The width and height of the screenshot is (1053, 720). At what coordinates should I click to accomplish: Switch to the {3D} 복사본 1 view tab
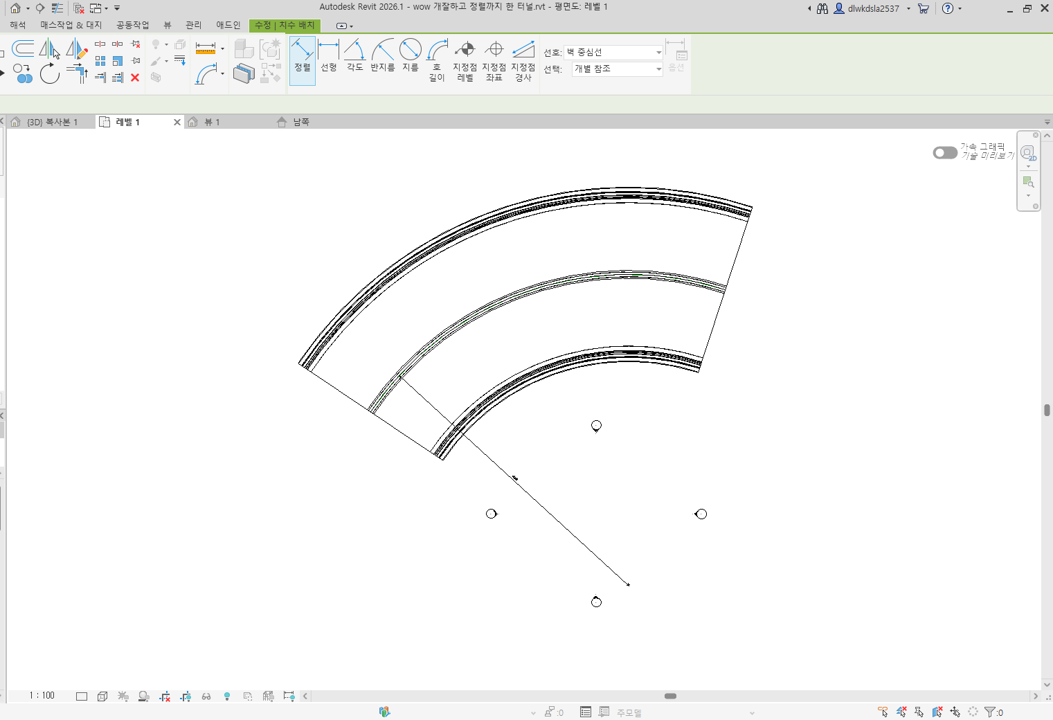click(x=51, y=122)
